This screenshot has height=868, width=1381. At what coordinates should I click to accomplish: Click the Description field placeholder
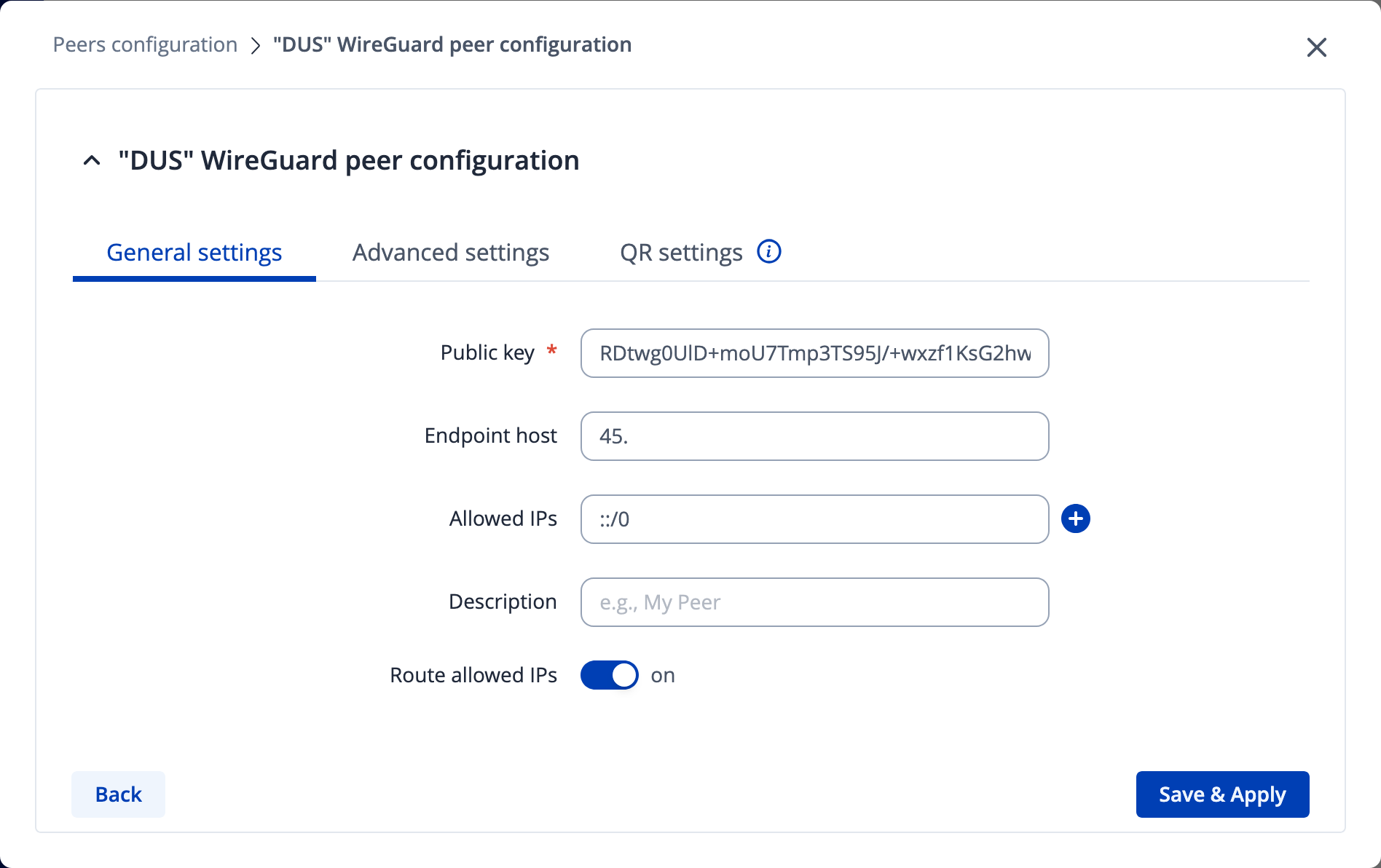814,602
